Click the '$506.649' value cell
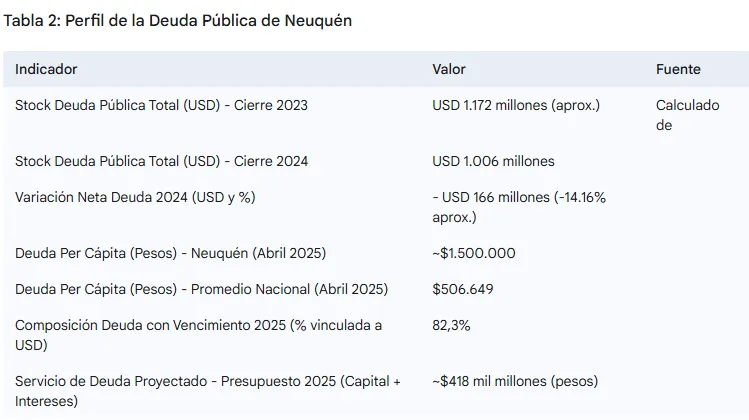The image size is (749, 420). (x=463, y=289)
